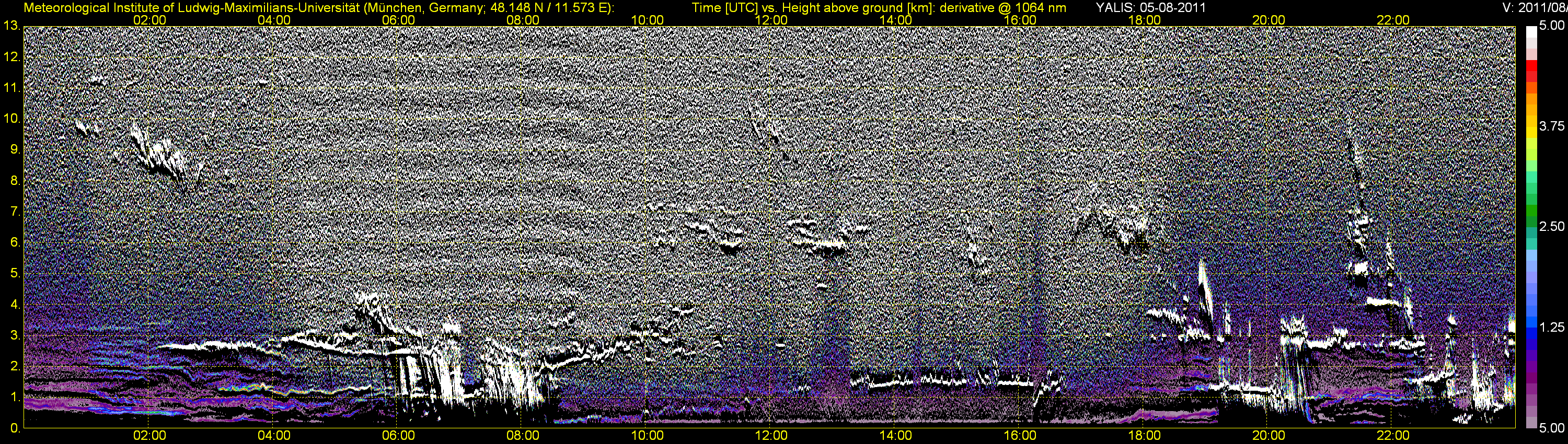Click the "22:00" label on the top time axis
The height and width of the screenshot is (444, 1568).
[x=1393, y=20]
